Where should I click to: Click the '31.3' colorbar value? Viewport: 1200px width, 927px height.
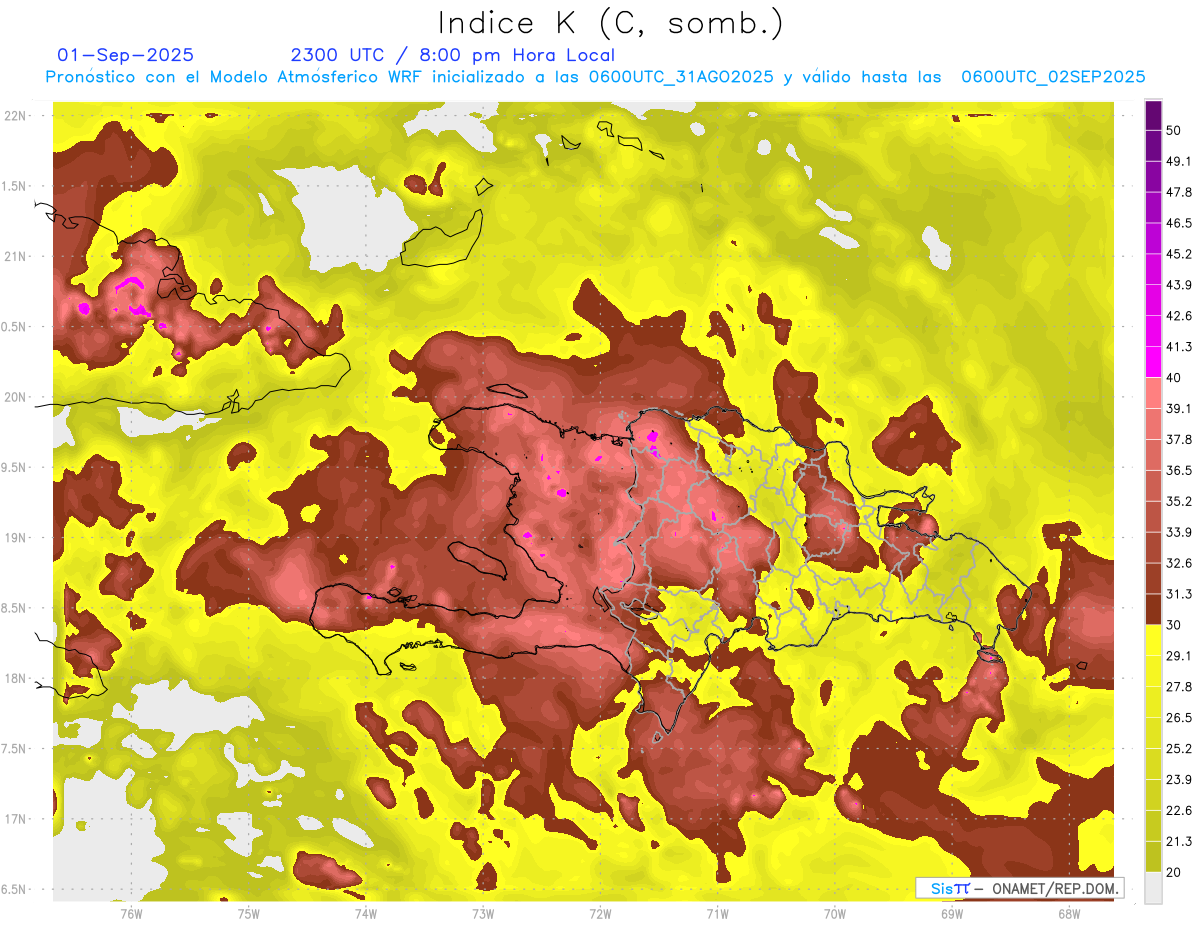1178,594
